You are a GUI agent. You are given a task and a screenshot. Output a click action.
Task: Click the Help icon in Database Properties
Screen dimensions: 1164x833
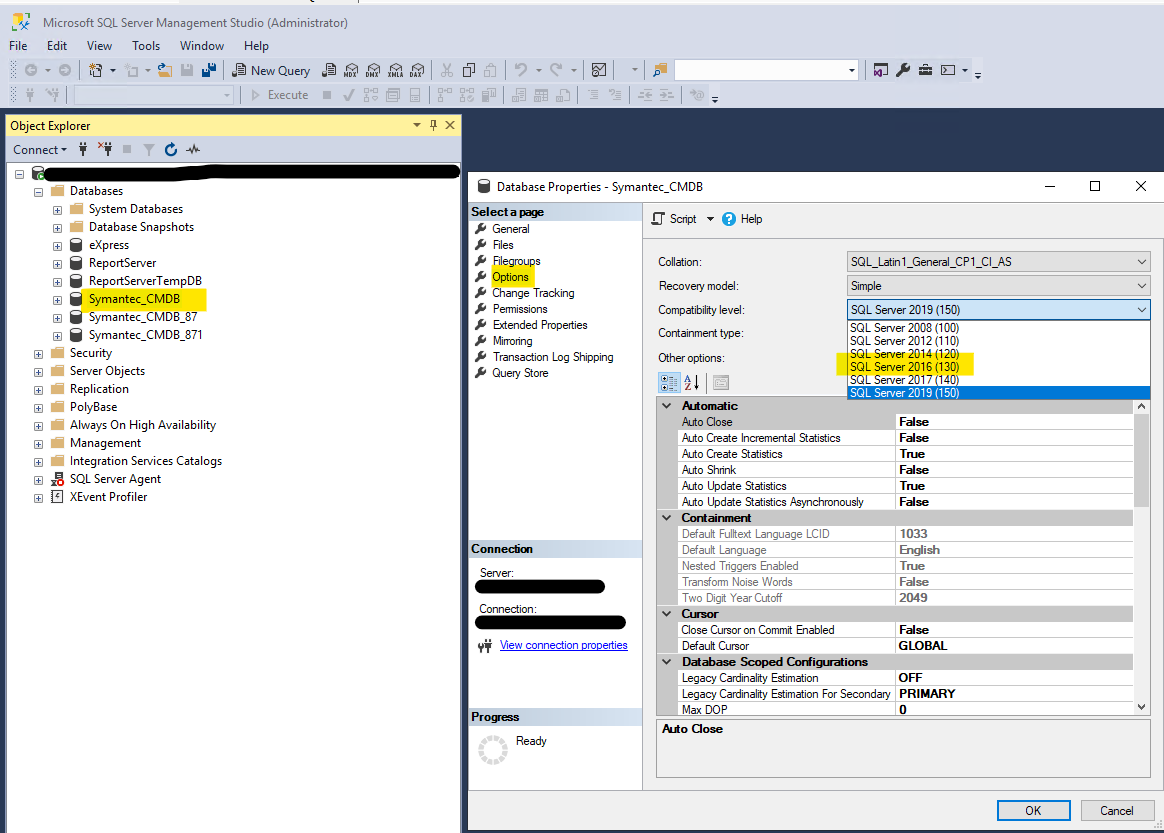(x=729, y=219)
